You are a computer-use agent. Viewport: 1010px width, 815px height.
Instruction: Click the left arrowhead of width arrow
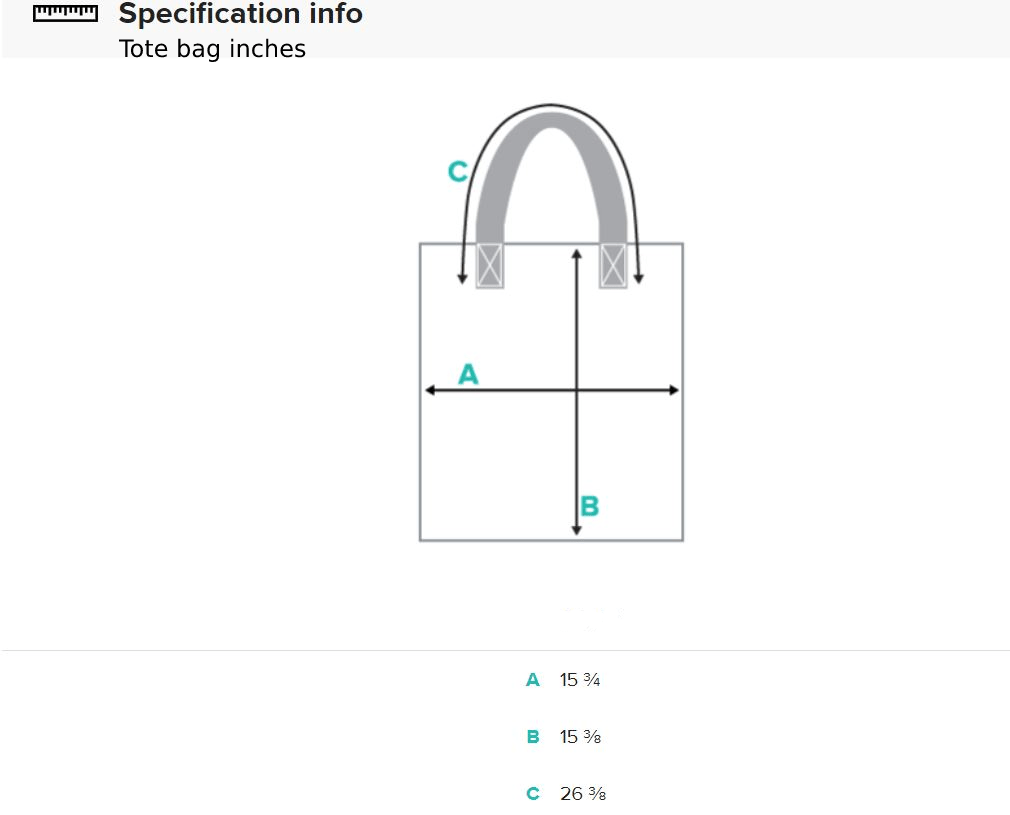tap(429, 391)
